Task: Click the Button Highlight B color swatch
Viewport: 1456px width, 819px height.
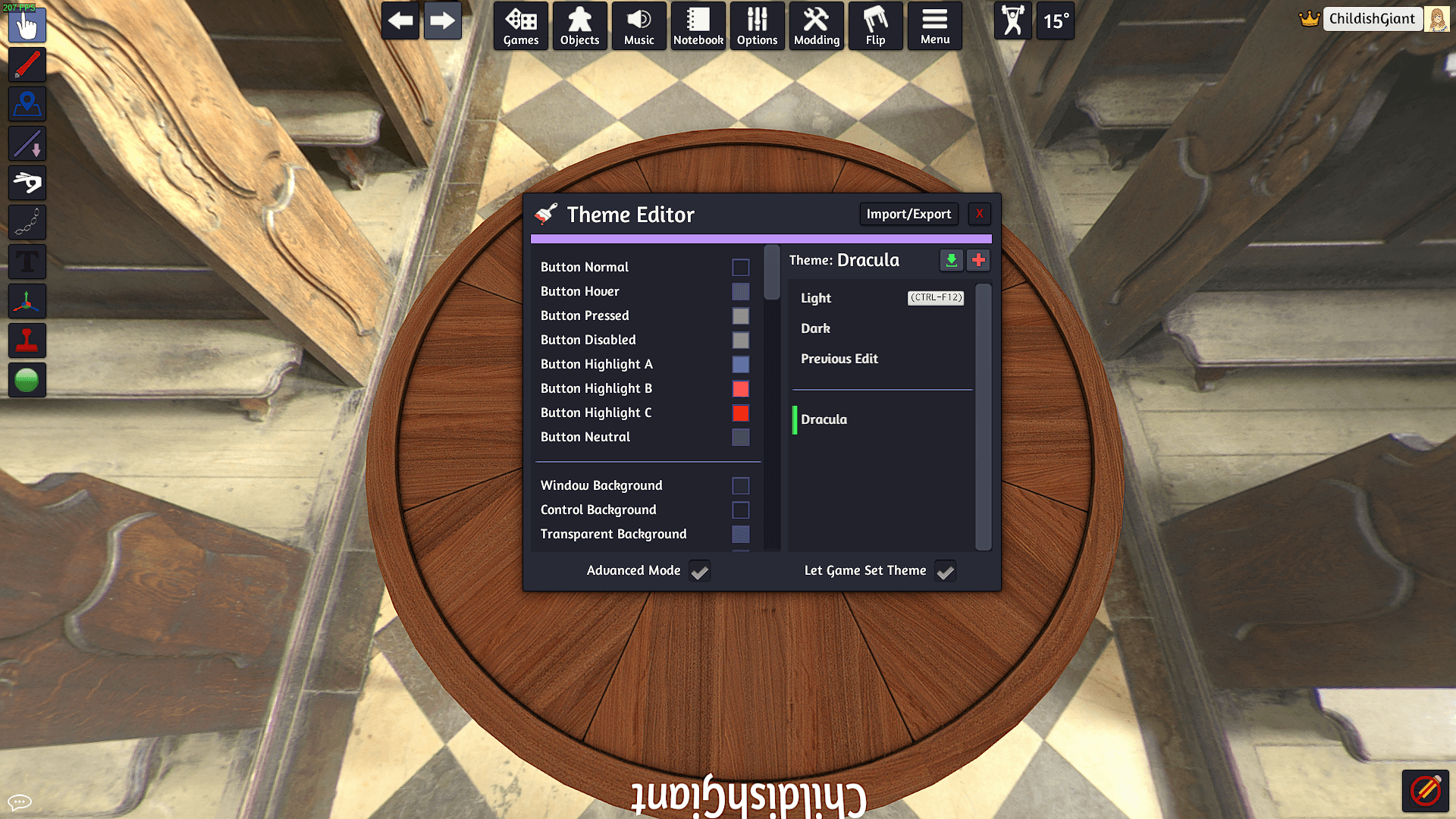Action: (x=741, y=388)
